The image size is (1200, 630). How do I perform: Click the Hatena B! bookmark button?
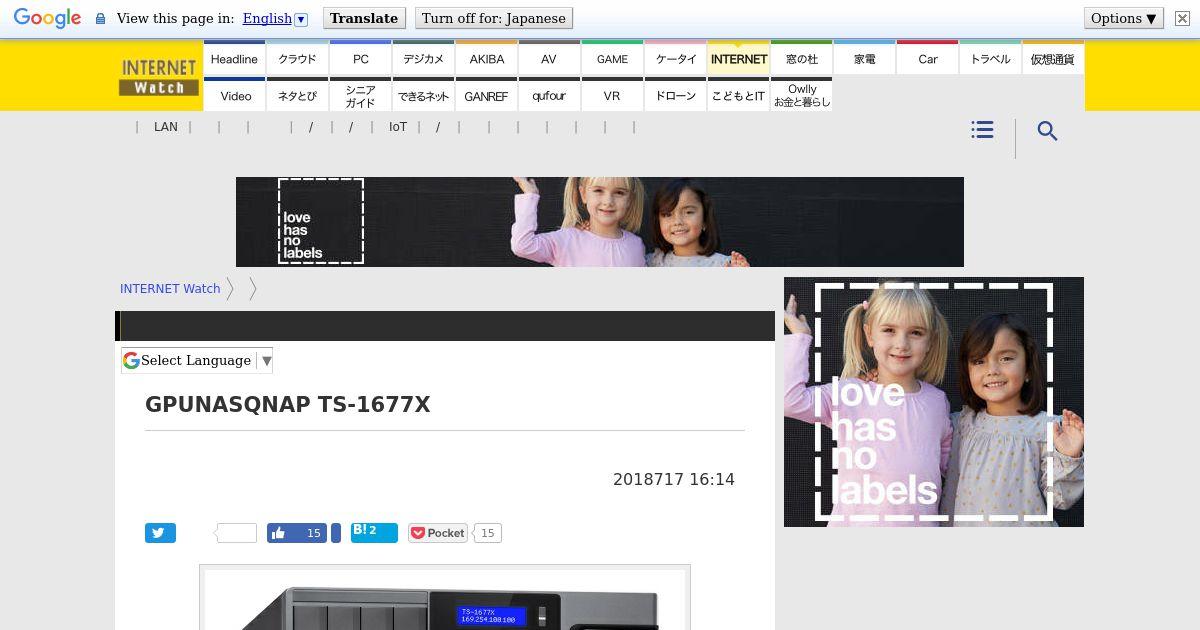[x=374, y=532]
